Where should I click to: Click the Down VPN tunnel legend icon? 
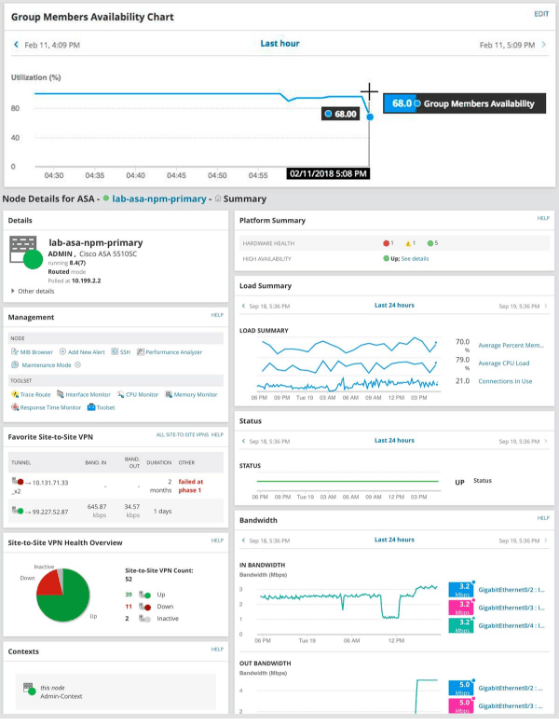point(145,607)
